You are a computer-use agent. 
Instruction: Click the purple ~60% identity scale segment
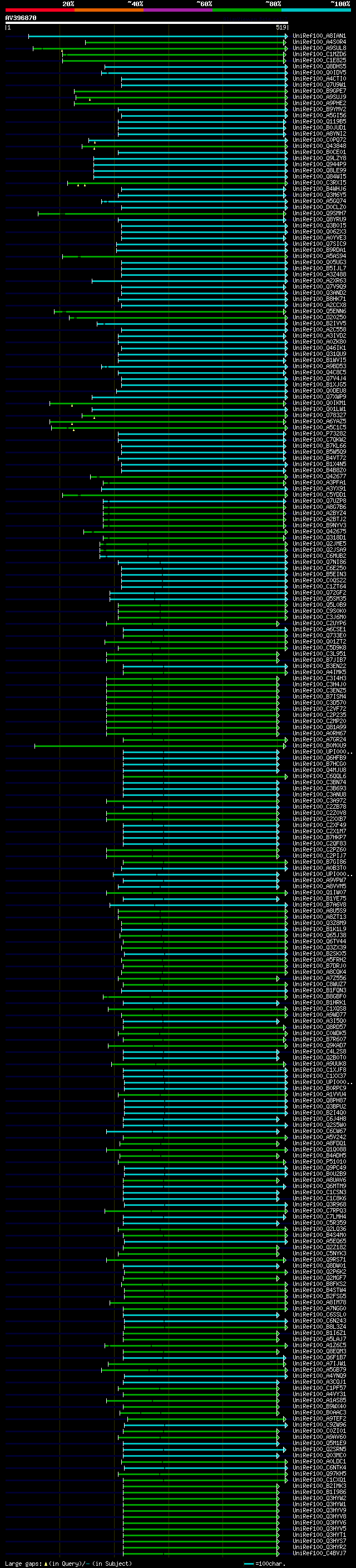tap(179, 10)
